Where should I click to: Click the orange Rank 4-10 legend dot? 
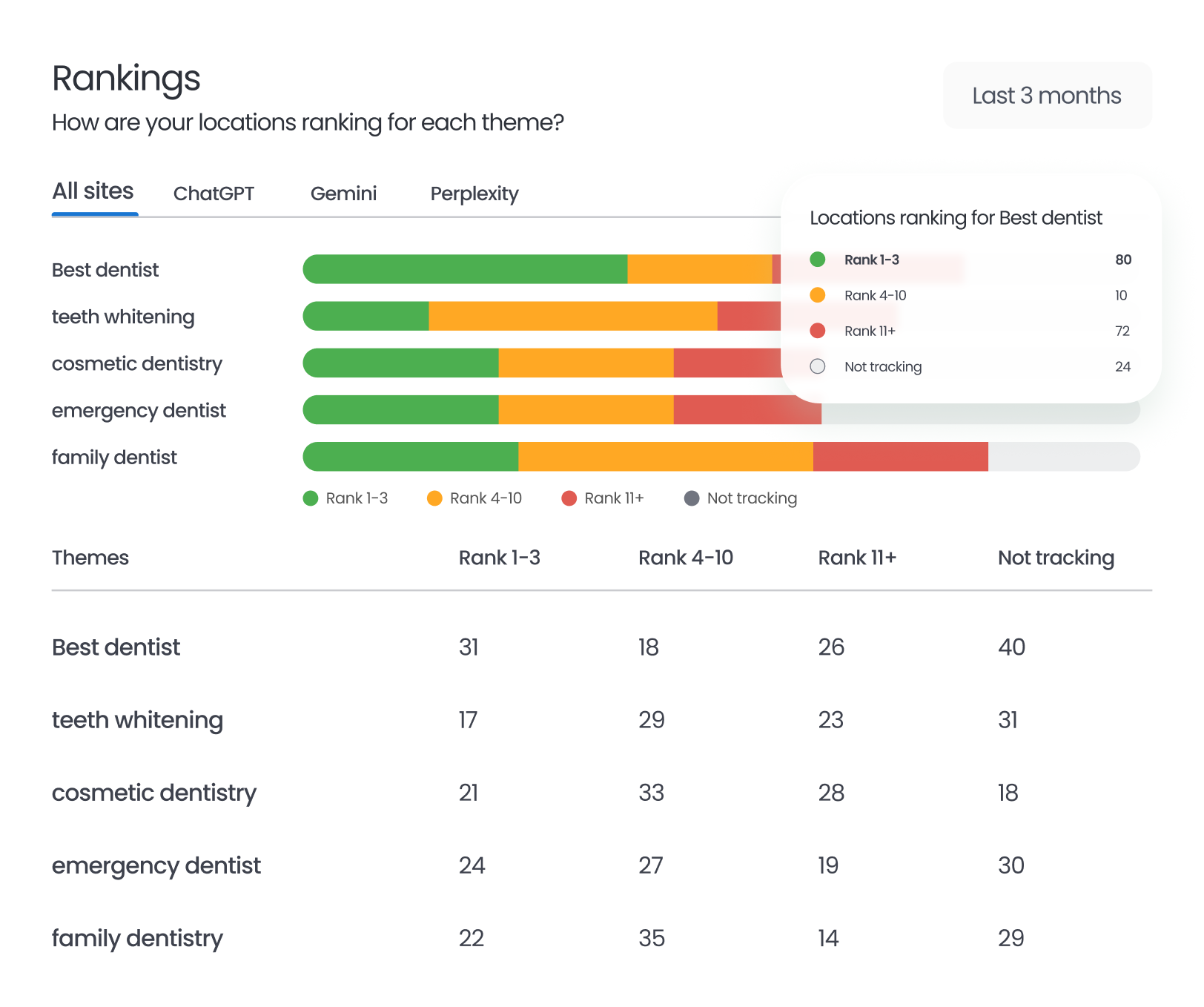434,498
